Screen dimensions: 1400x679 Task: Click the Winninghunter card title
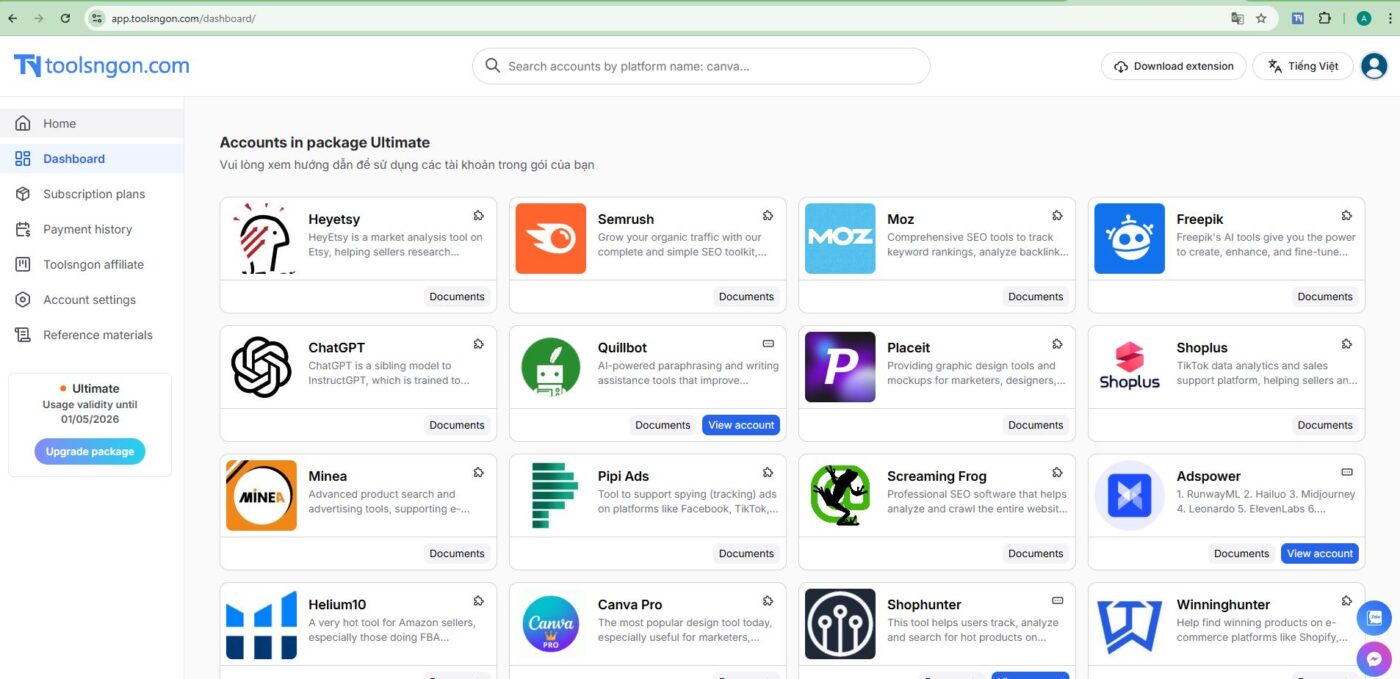(1223, 605)
